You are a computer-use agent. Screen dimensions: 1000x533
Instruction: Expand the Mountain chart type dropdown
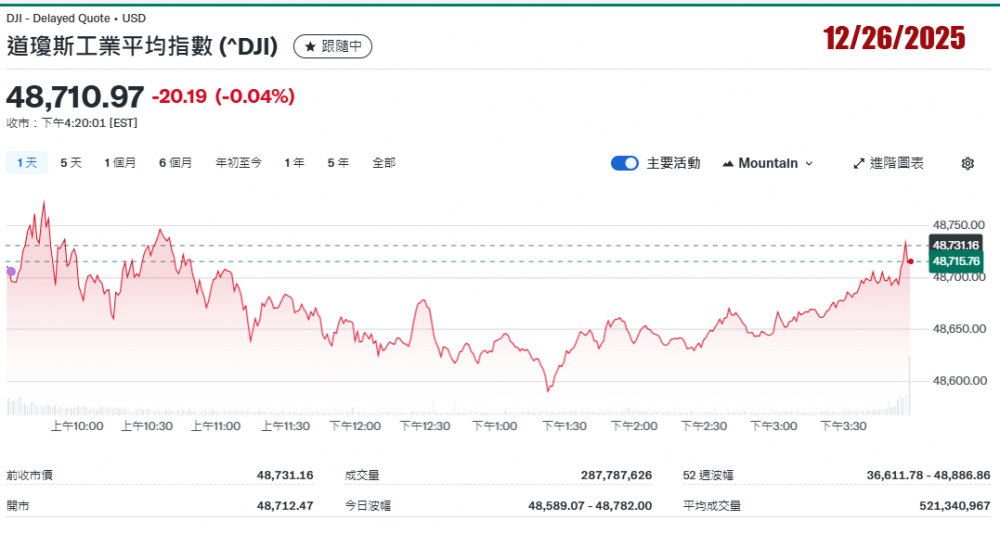point(767,163)
